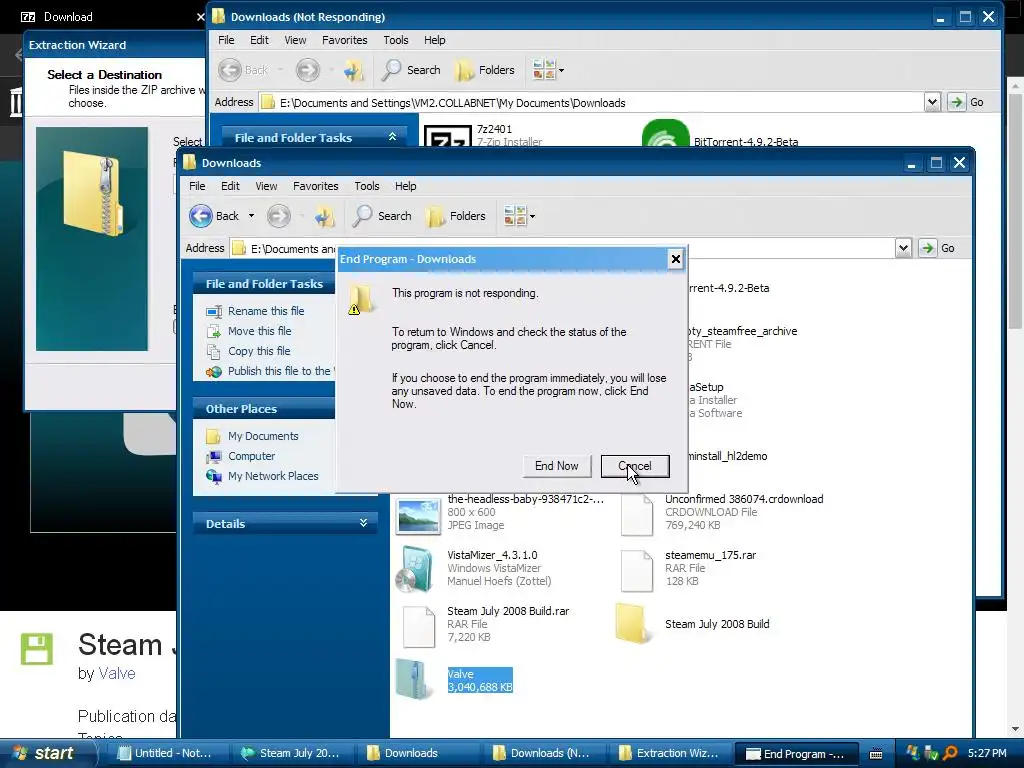Click Cancel in End Program dialog
The height and width of the screenshot is (768, 1024).
click(635, 466)
